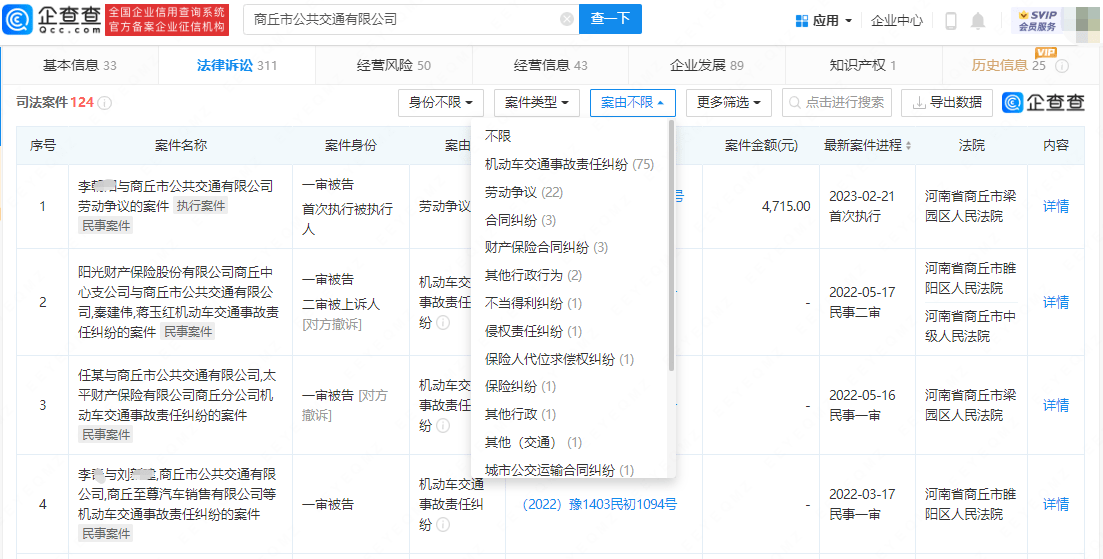
Task: Click the Qcc.com logo
Action: [x=52, y=19]
